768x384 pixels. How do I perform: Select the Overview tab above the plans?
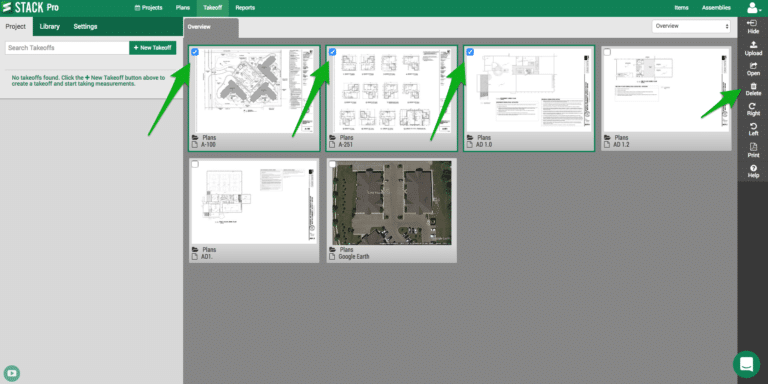[x=211, y=27]
